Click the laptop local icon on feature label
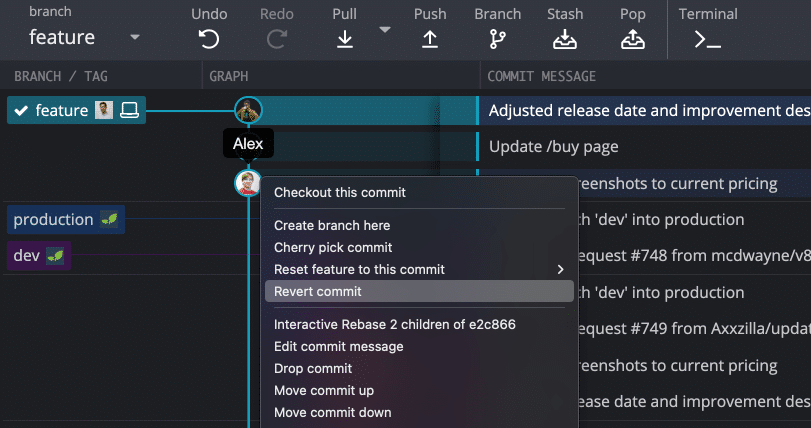Image resolution: width=811 pixels, height=428 pixels. click(129, 110)
